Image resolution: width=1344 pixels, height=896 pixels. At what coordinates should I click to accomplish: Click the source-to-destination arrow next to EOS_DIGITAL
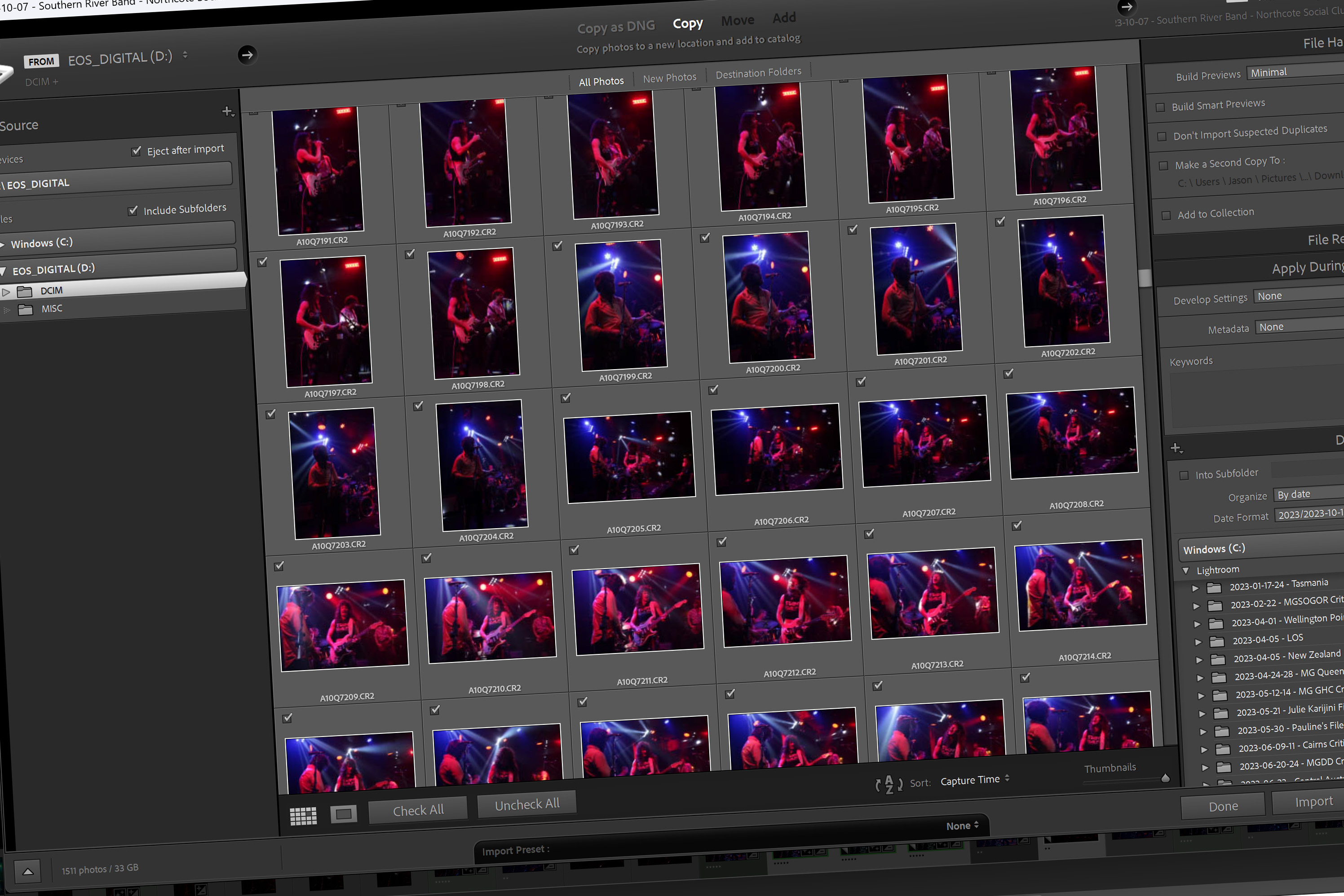(247, 55)
